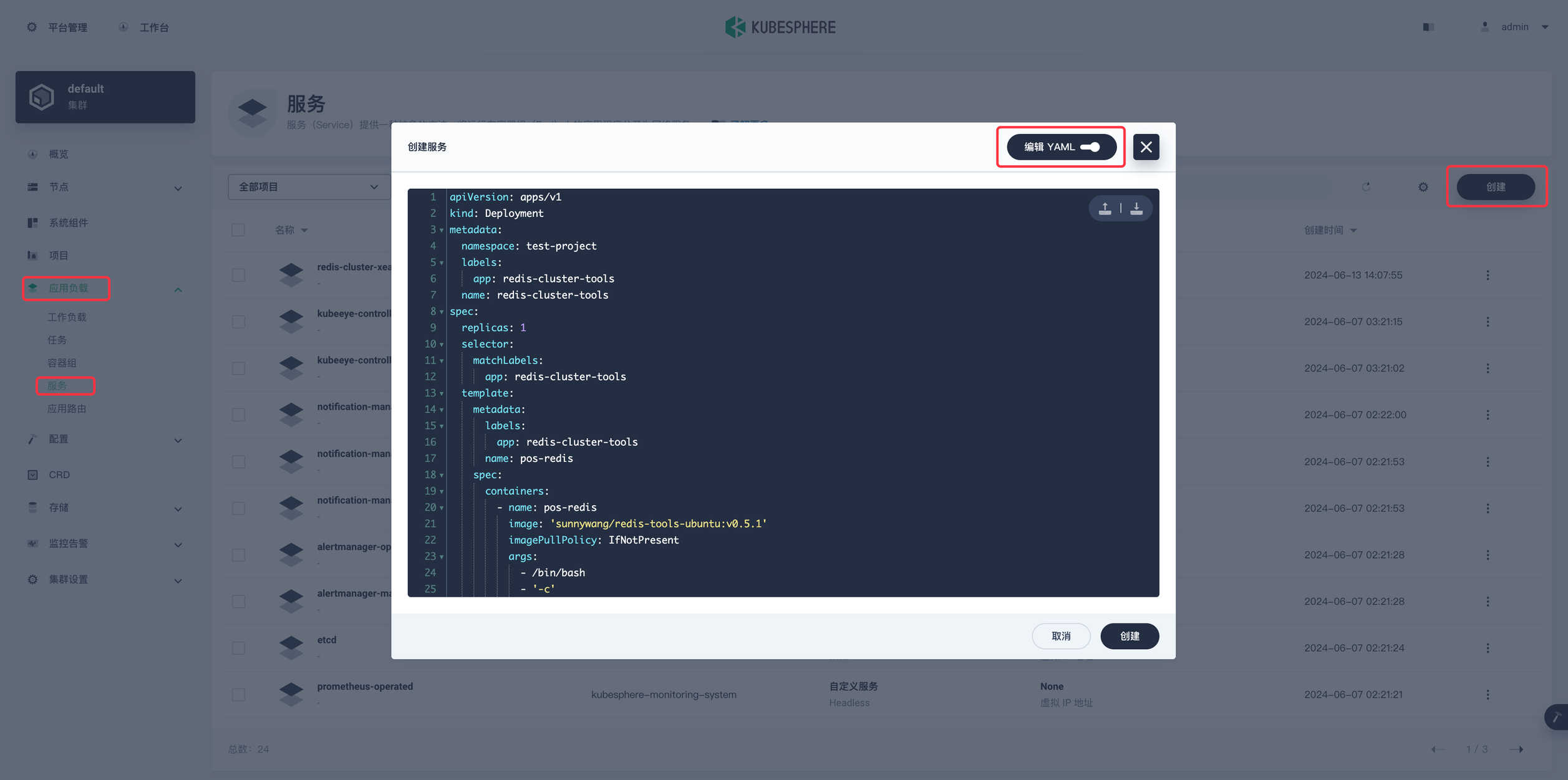Go to previous page of services
This screenshot has height=780, width=1568.
(1437, 749)
